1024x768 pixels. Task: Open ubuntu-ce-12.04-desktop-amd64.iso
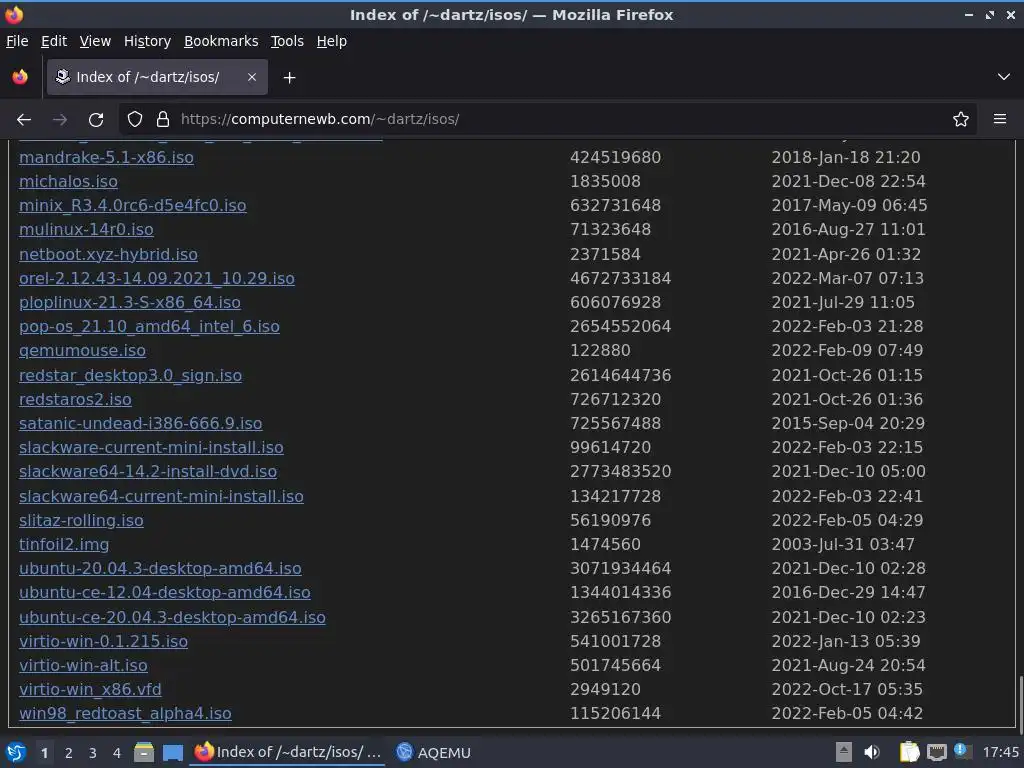coord(165,593)
